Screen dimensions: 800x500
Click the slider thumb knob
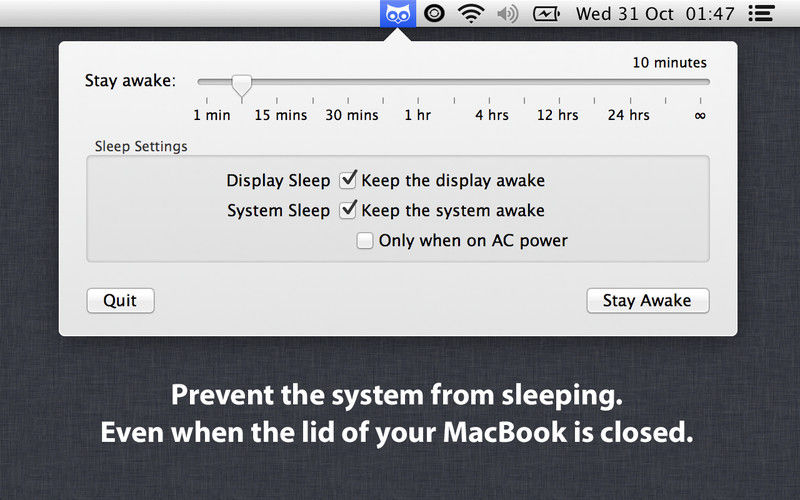click(241, 85)
